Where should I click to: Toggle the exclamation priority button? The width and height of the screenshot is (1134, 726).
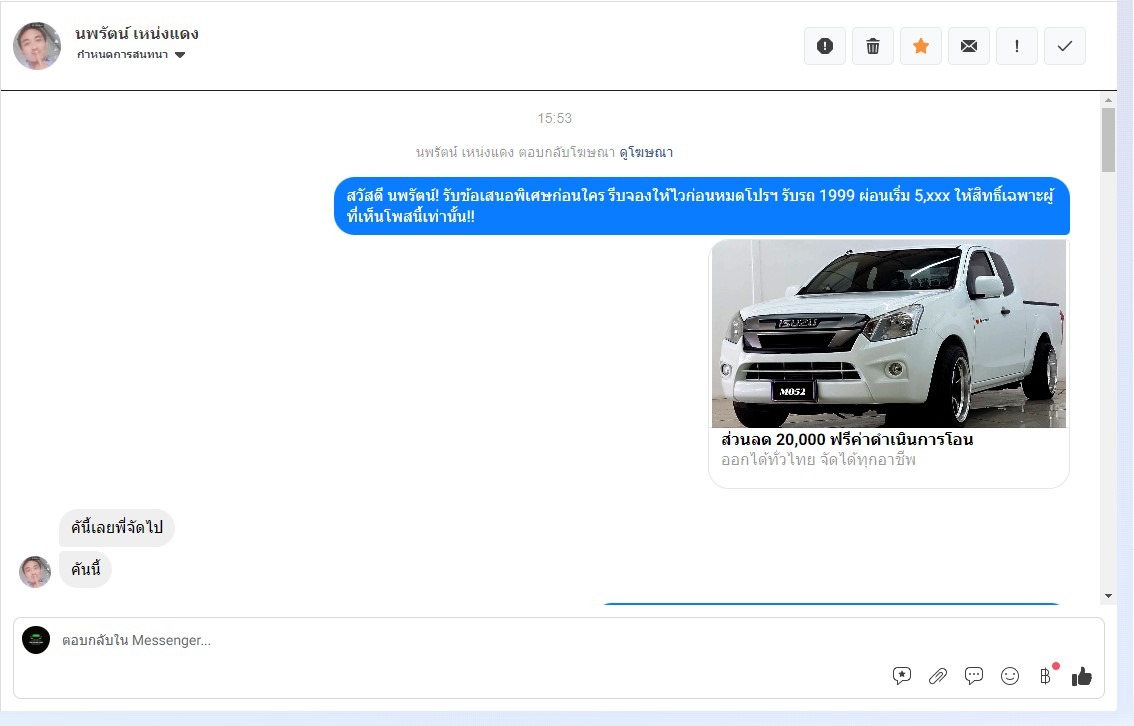click(x=1017, y=46)
